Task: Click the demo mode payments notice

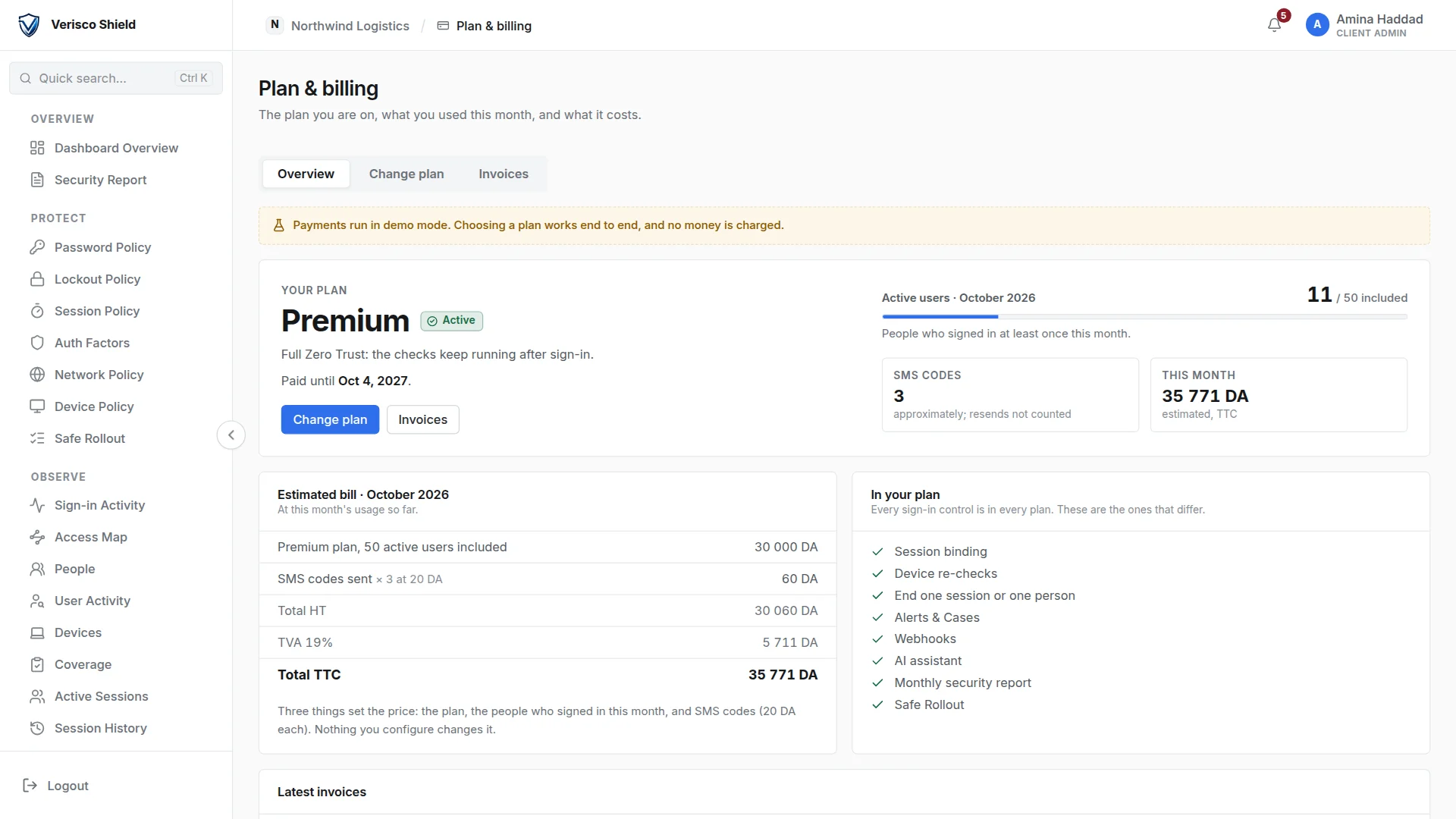Action: [844, 225]
